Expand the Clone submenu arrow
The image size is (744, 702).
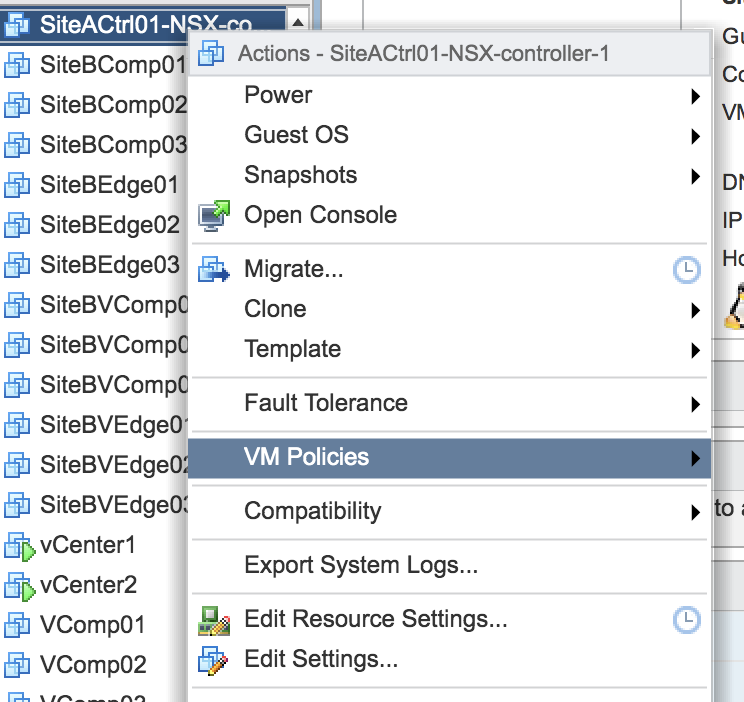(695, 310)
